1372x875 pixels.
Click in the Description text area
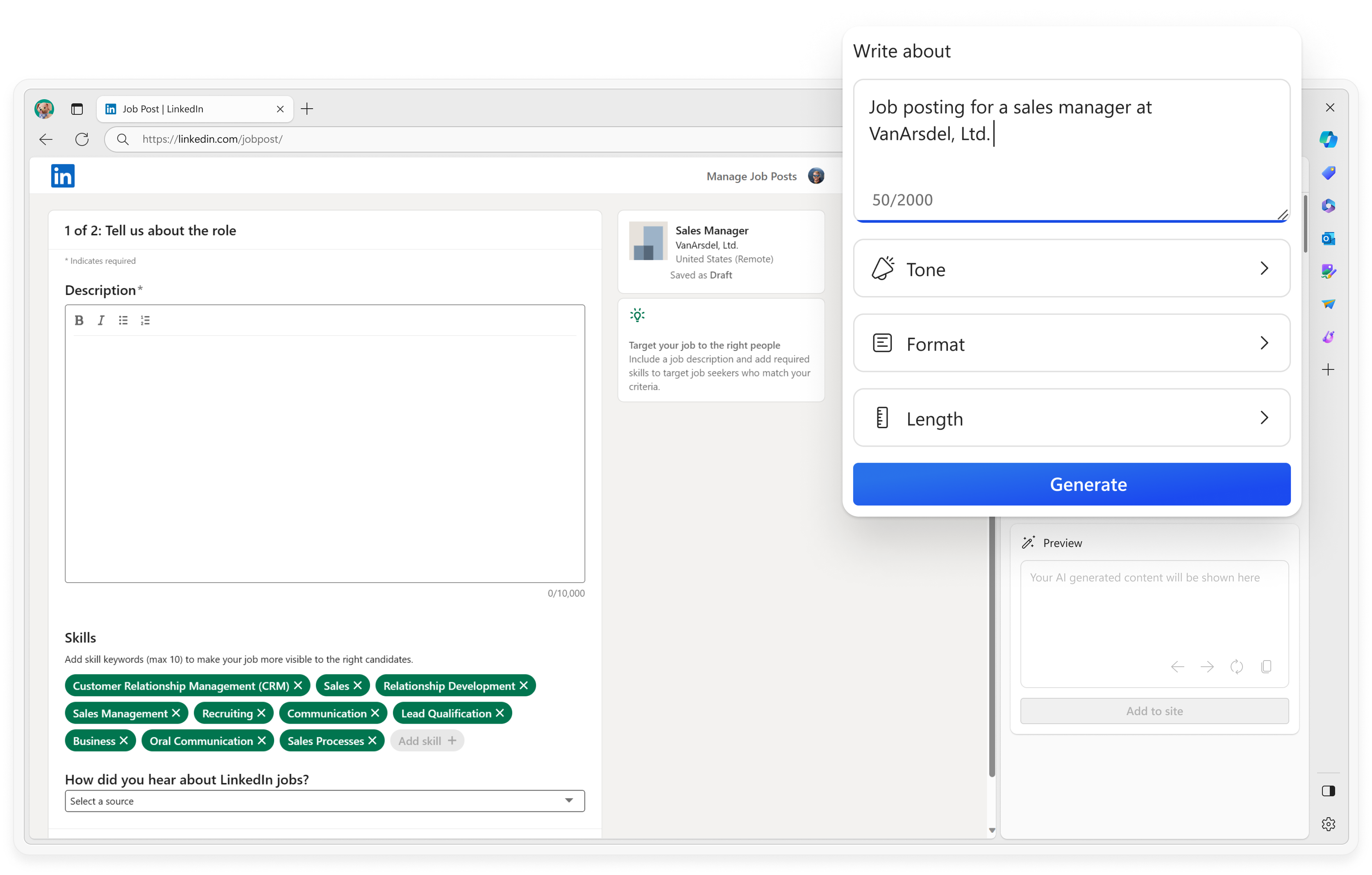[x=325, y=459]
